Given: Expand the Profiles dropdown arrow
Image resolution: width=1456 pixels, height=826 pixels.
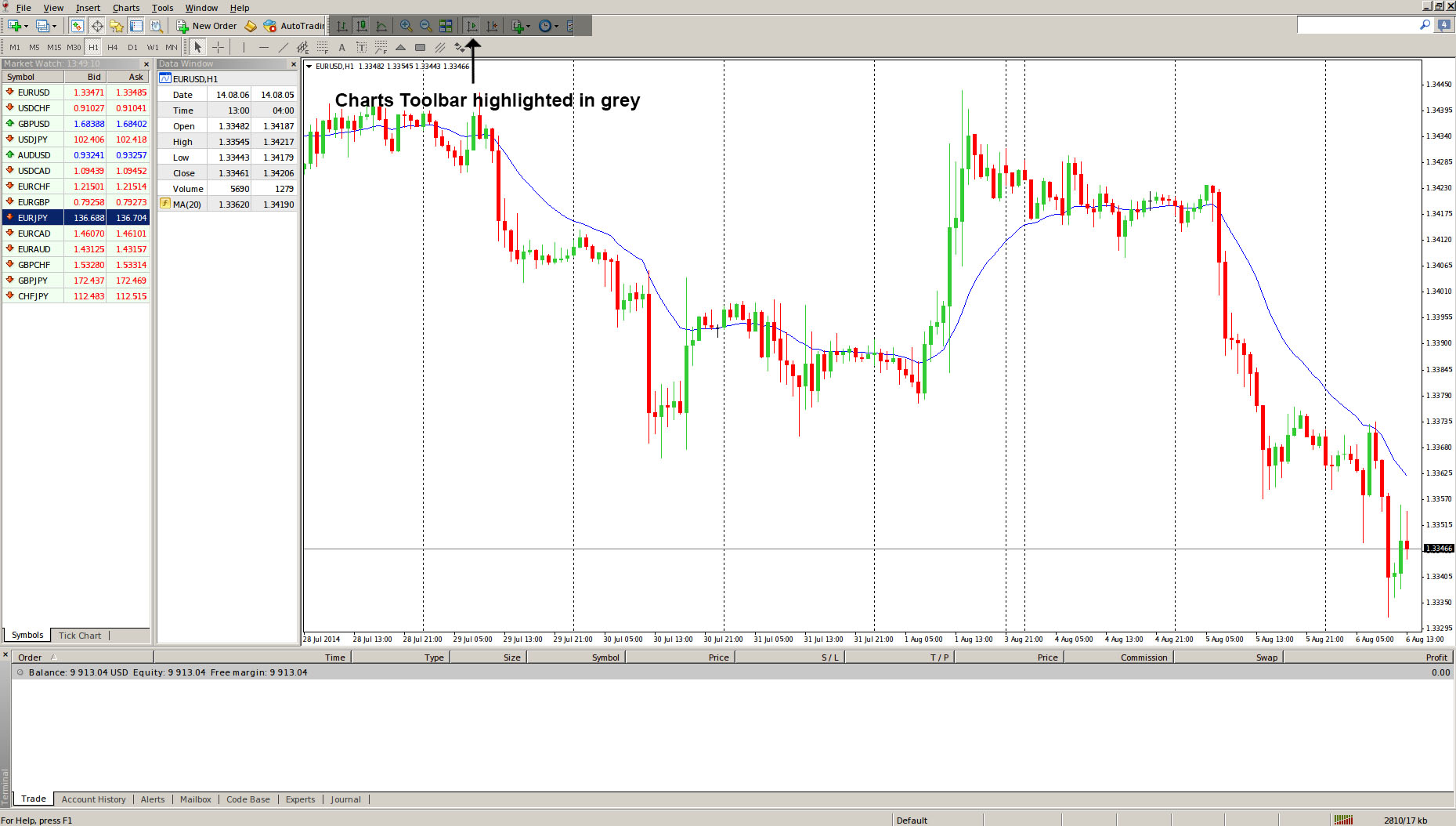Looking at the screenshot, I should (54, 26).
